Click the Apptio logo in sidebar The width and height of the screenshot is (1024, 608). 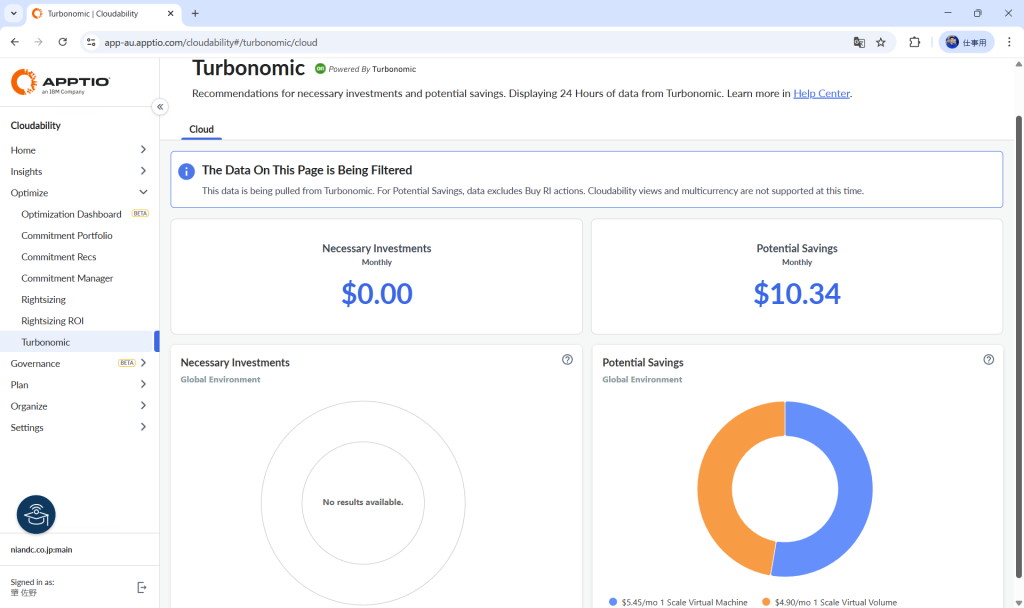click(60, 82)
